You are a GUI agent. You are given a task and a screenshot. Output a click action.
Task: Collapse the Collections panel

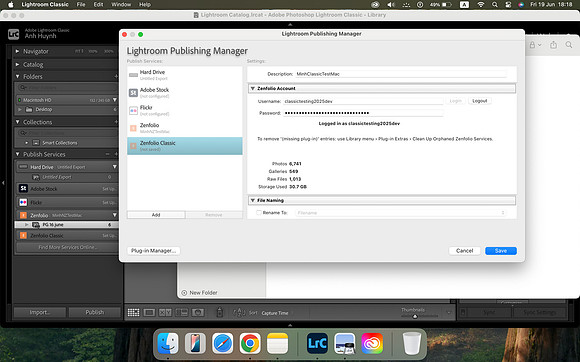(x=17, y=122)
